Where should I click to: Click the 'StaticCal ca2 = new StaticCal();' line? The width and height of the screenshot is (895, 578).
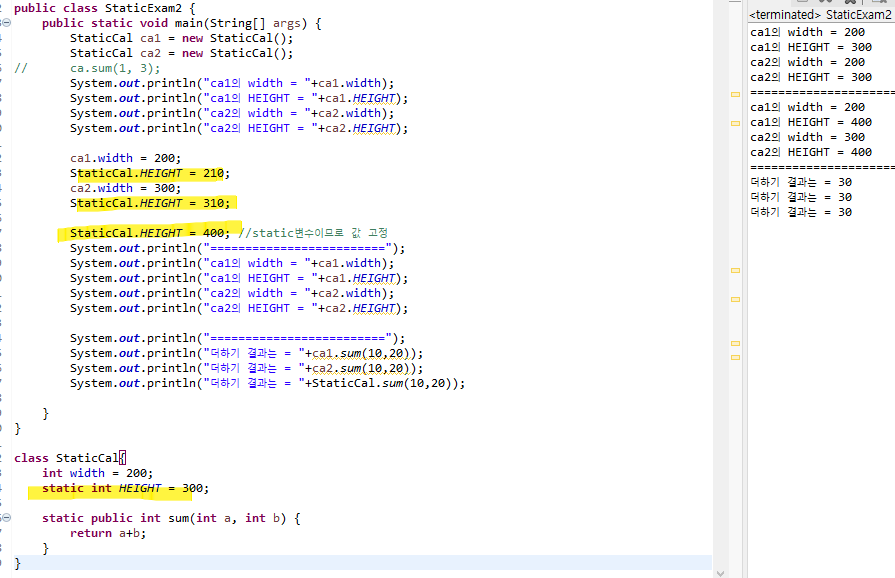point(182,53)
